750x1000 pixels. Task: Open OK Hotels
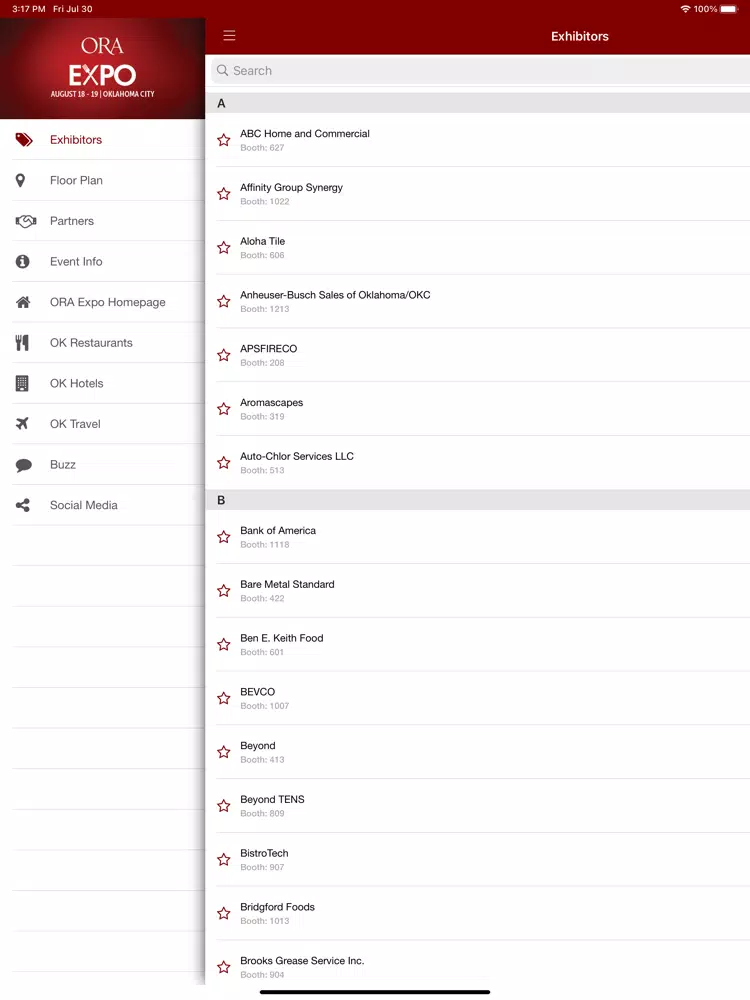102,383
